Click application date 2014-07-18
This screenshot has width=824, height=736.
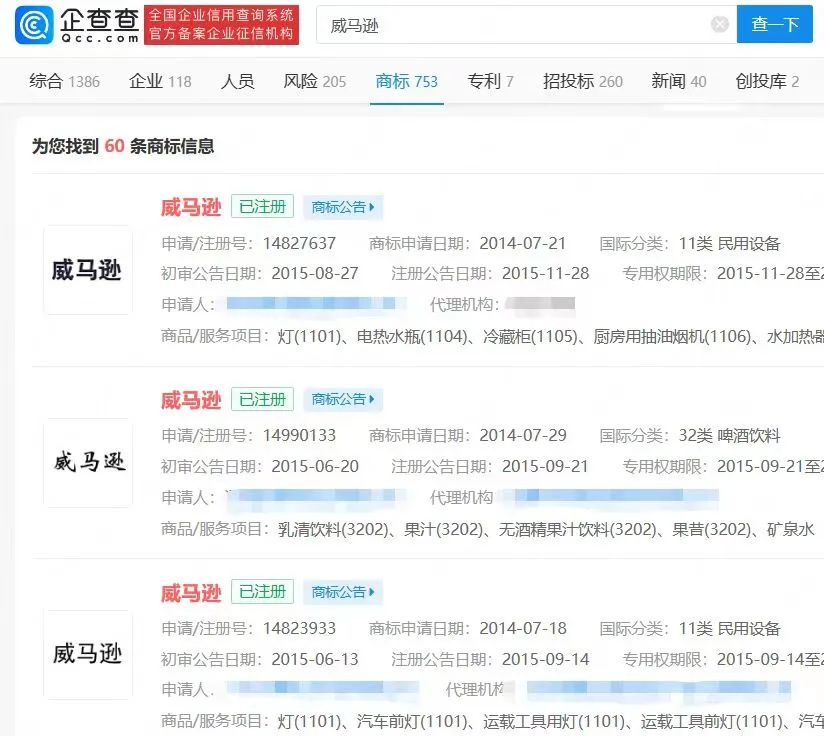click(522, 628)
